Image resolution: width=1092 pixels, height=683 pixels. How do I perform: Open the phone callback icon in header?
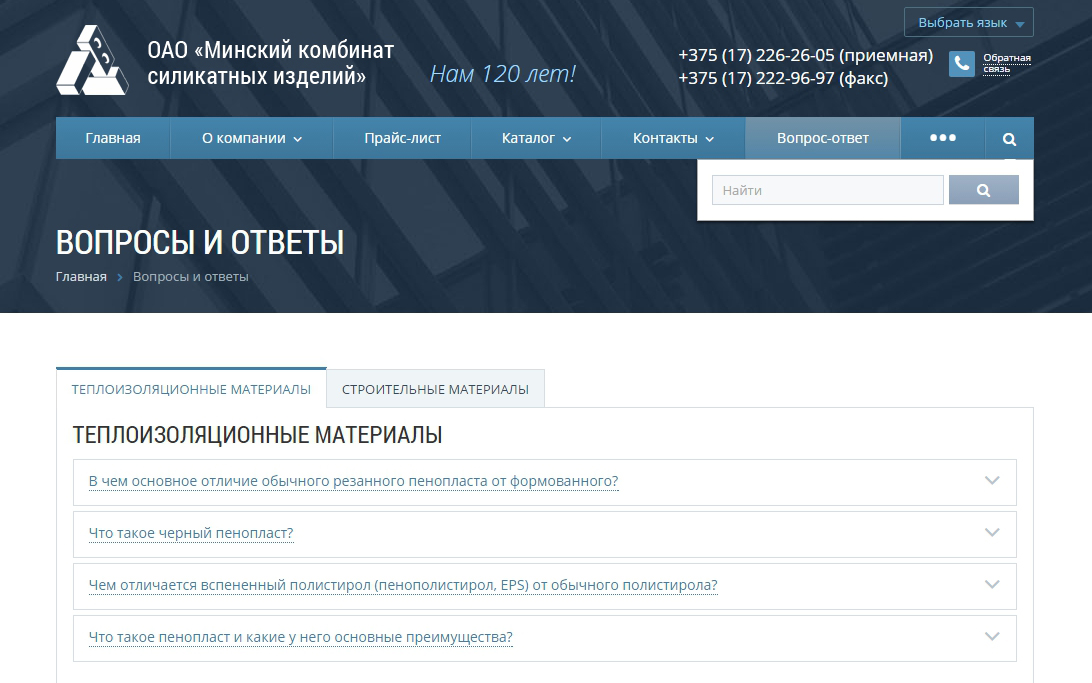(961, 63)
